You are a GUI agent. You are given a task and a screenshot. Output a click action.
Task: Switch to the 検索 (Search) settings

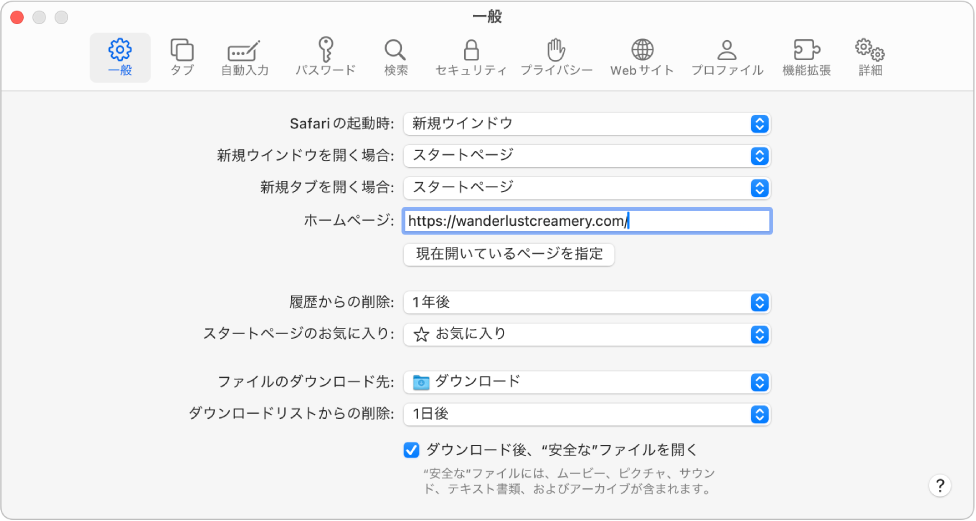pyautogui.click(x=395, y=57)
